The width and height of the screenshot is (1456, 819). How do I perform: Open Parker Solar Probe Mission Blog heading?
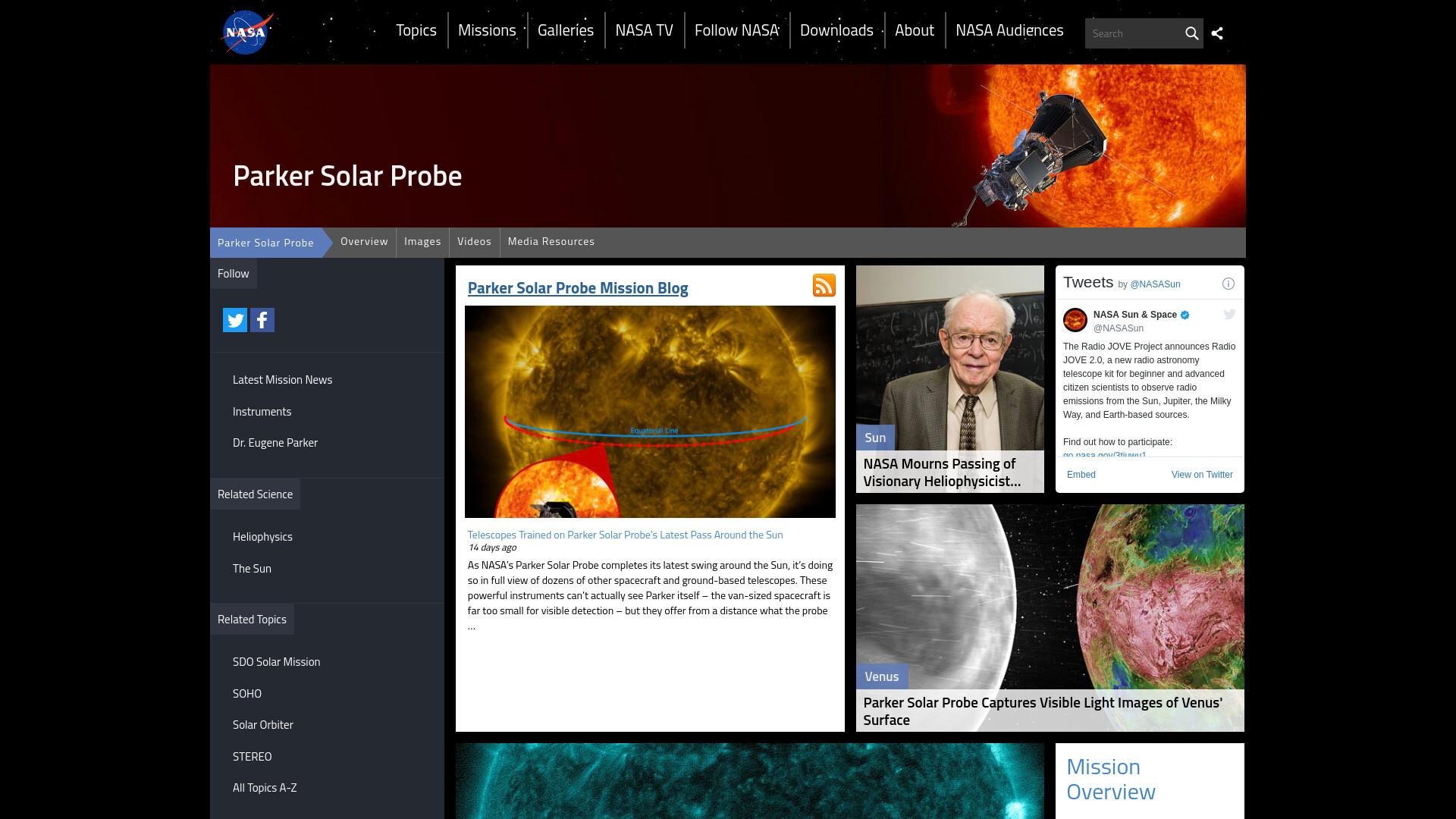coord(578,288)
